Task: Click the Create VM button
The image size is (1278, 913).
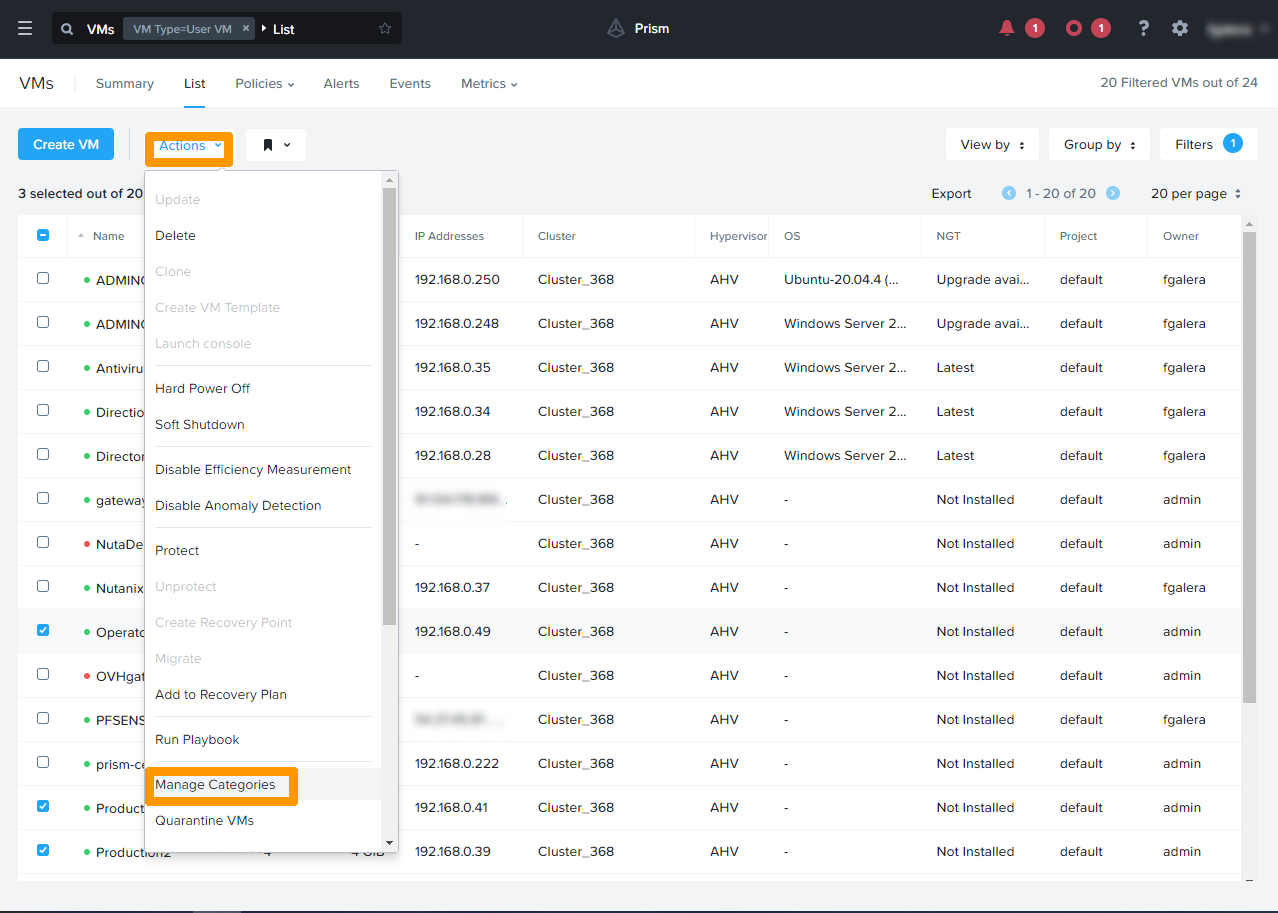Action: tap(65, 144)
